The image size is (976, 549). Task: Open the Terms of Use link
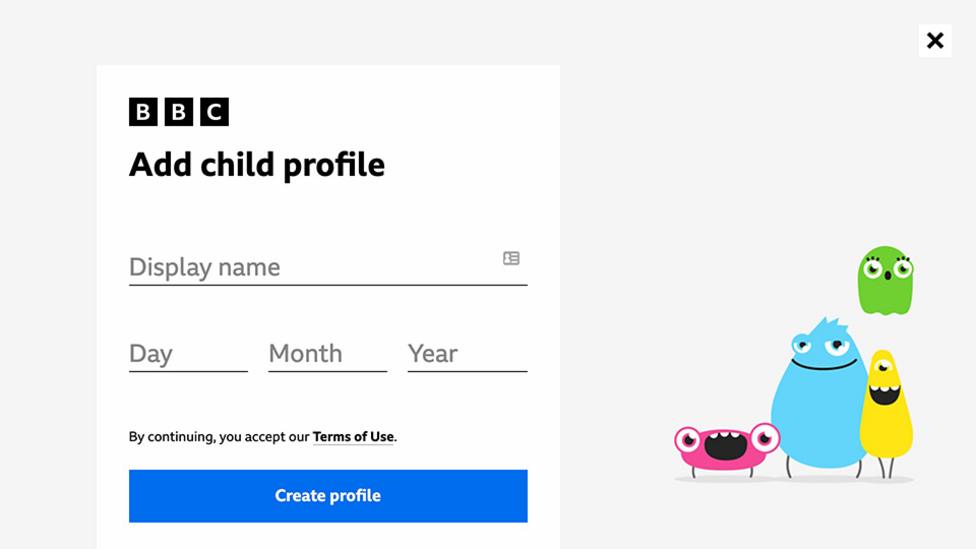[x=353, y=437]
